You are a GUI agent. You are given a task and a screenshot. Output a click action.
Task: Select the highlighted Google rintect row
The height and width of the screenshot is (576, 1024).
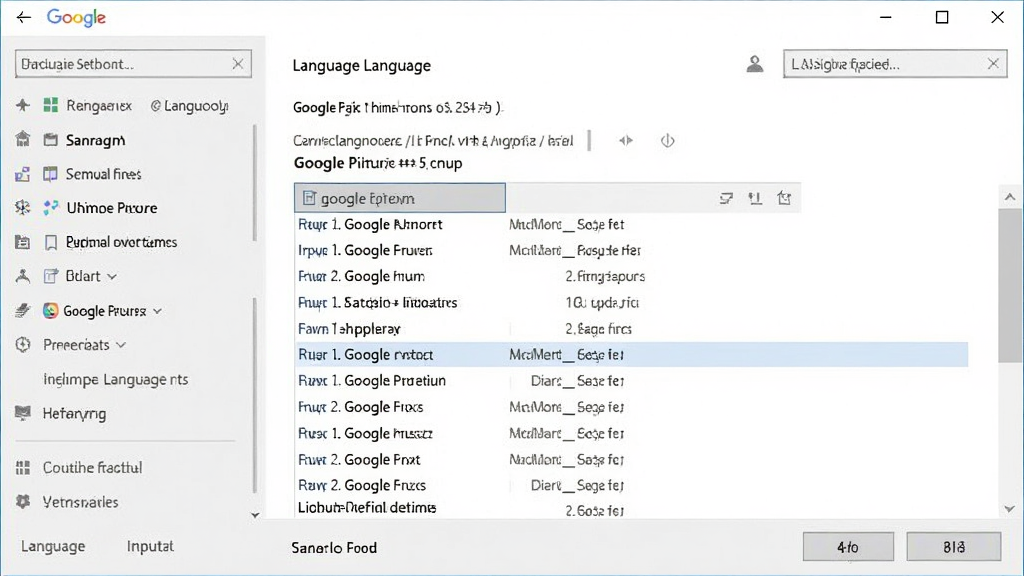click(x=632, y=355)
